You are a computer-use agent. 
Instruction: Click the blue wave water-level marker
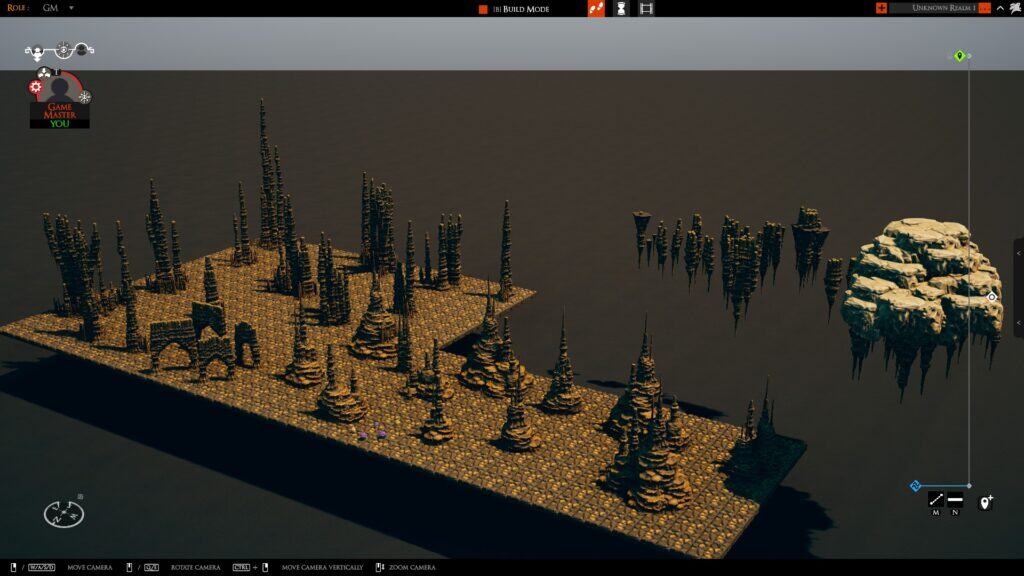click(x=915, y=486)
